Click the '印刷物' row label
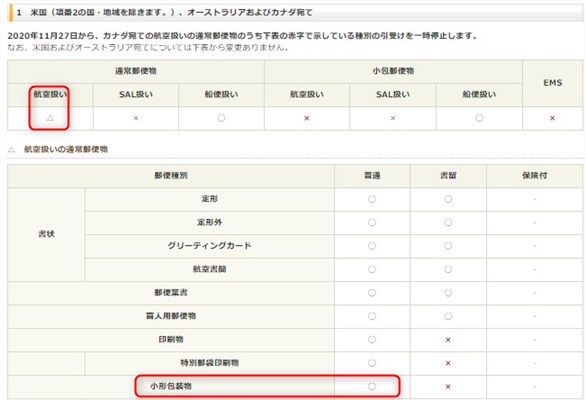This screenshot has width=586, height=400. (x=171, y=339)
